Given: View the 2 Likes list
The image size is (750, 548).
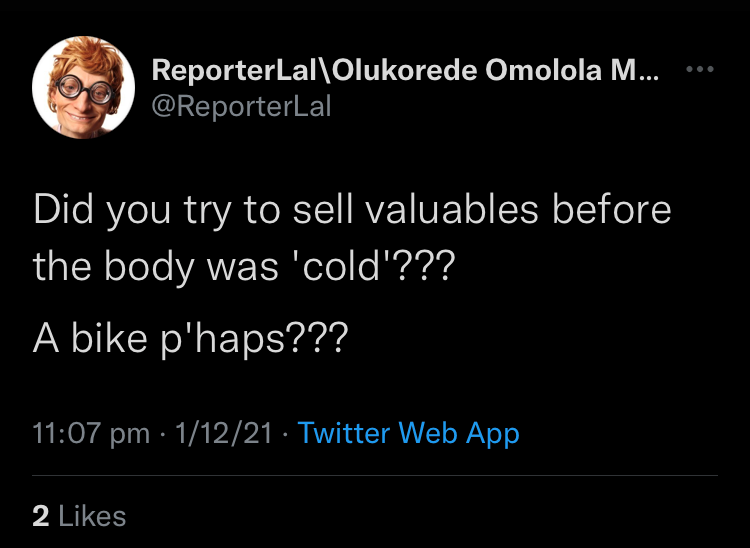Looking at the screenshot, I should point(79,516).
